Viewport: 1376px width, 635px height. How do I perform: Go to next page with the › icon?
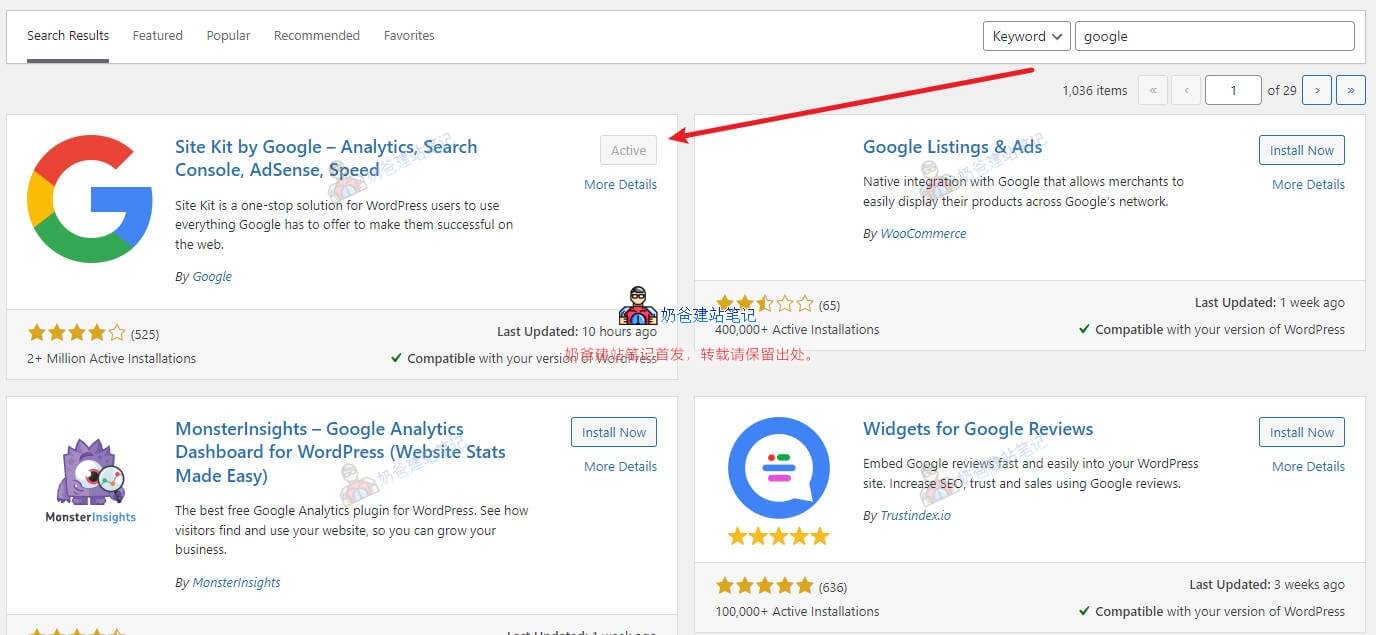coord(1317,89)
